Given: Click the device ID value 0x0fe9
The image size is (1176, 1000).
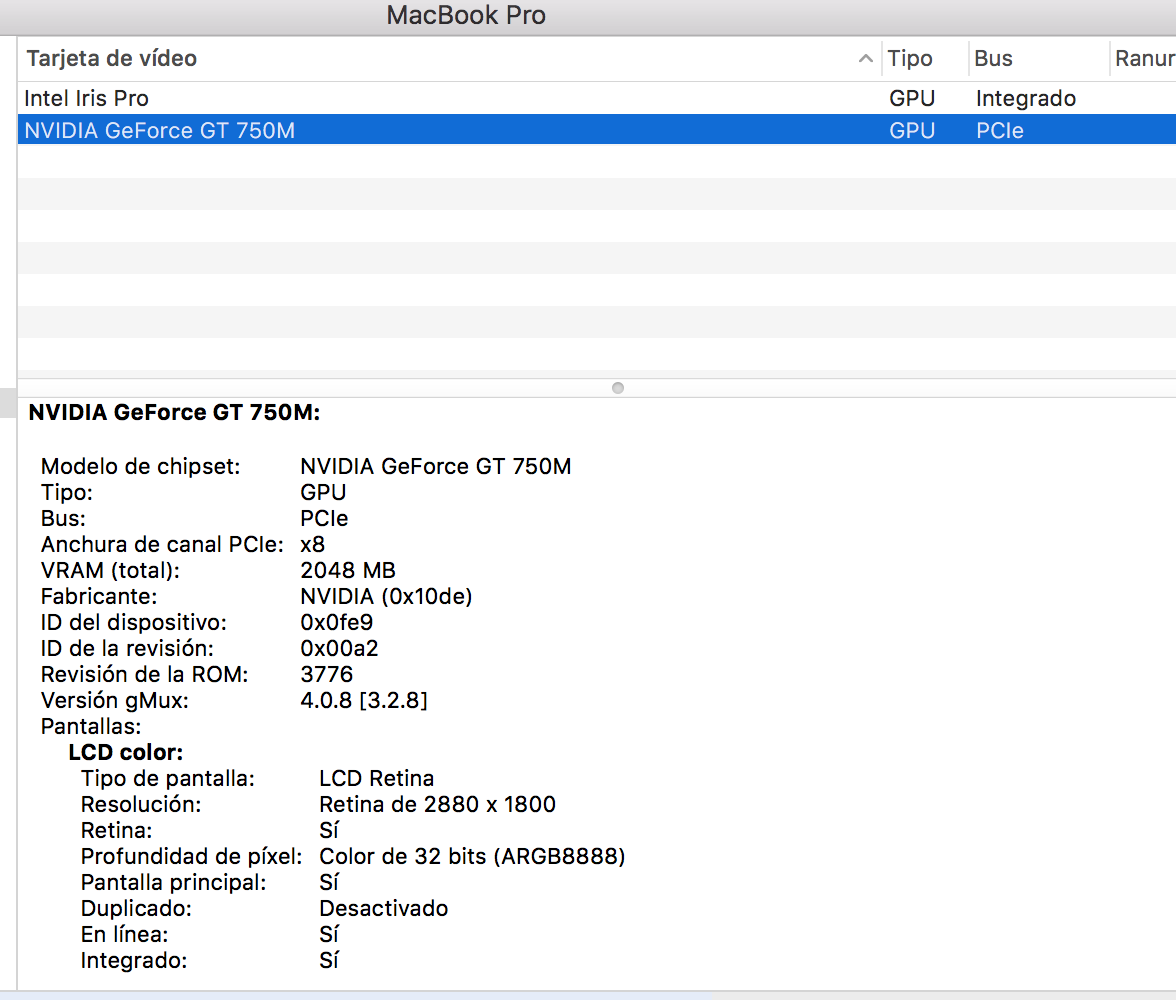Looking at the screenshot, I should (x=337, y=623).
